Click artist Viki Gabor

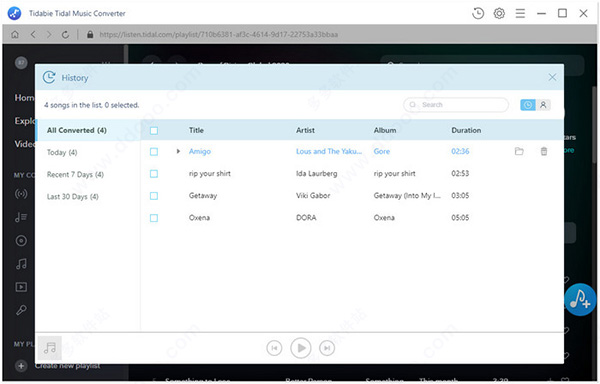tap(313, 196)
